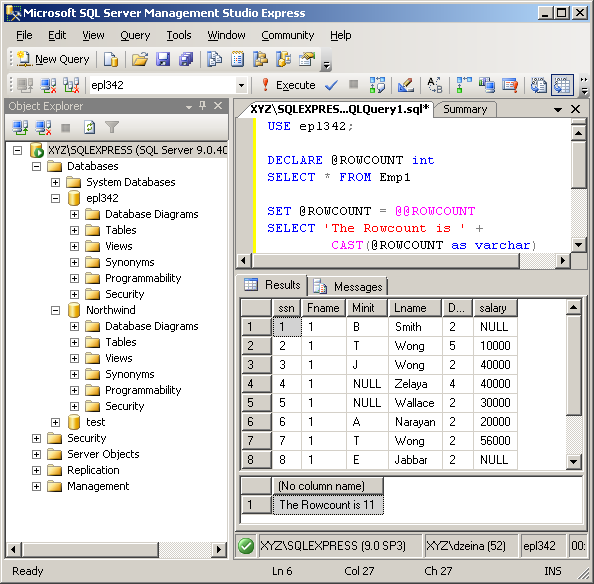Expand the Server Objects folder

pos(36,454)
